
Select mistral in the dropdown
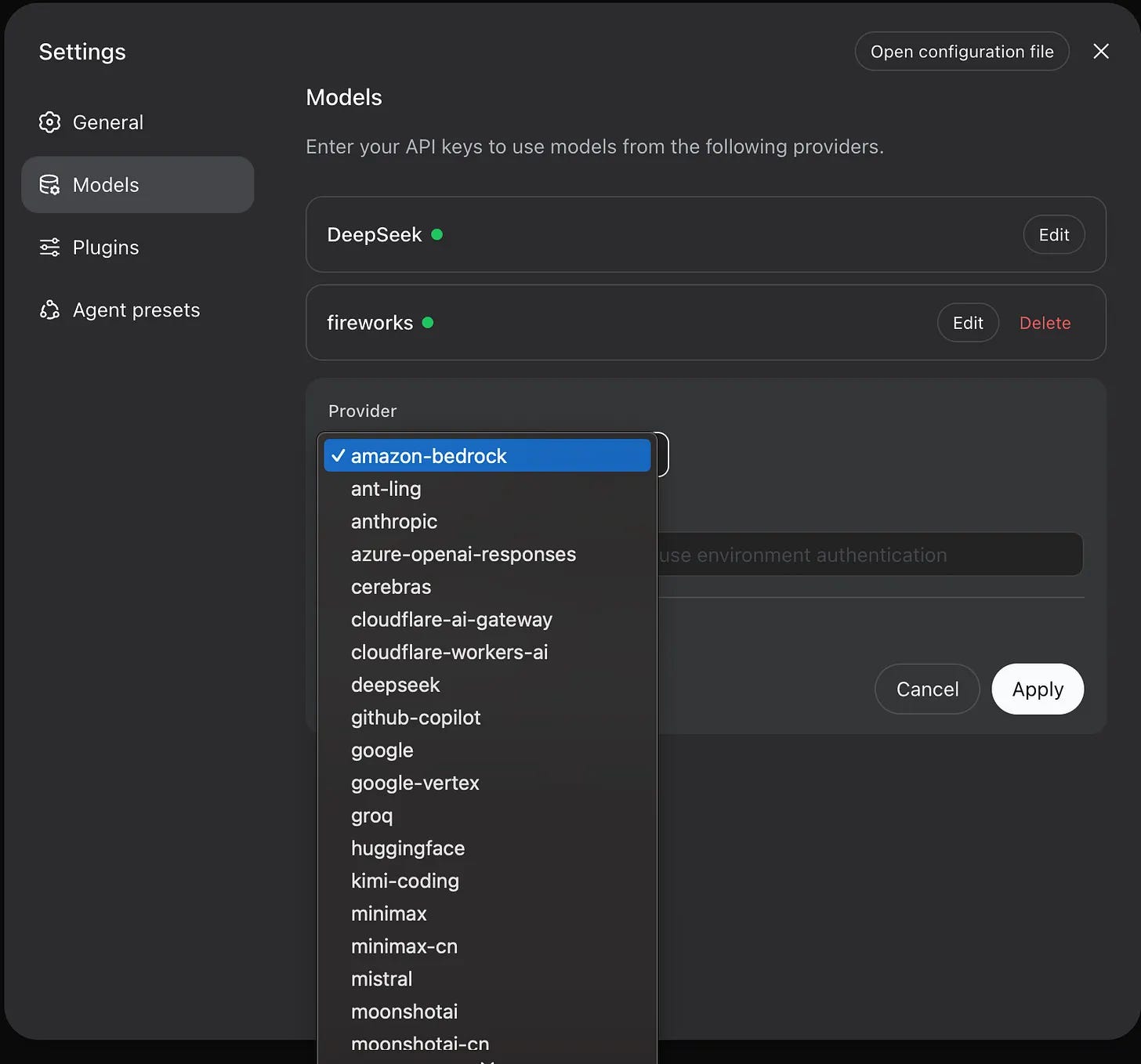point(487,979)
